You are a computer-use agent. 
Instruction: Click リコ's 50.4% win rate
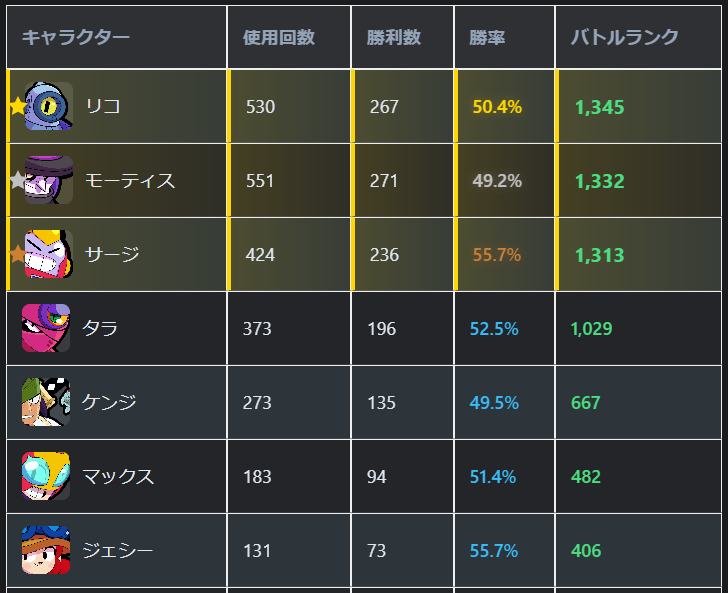[x=497, y=107]
